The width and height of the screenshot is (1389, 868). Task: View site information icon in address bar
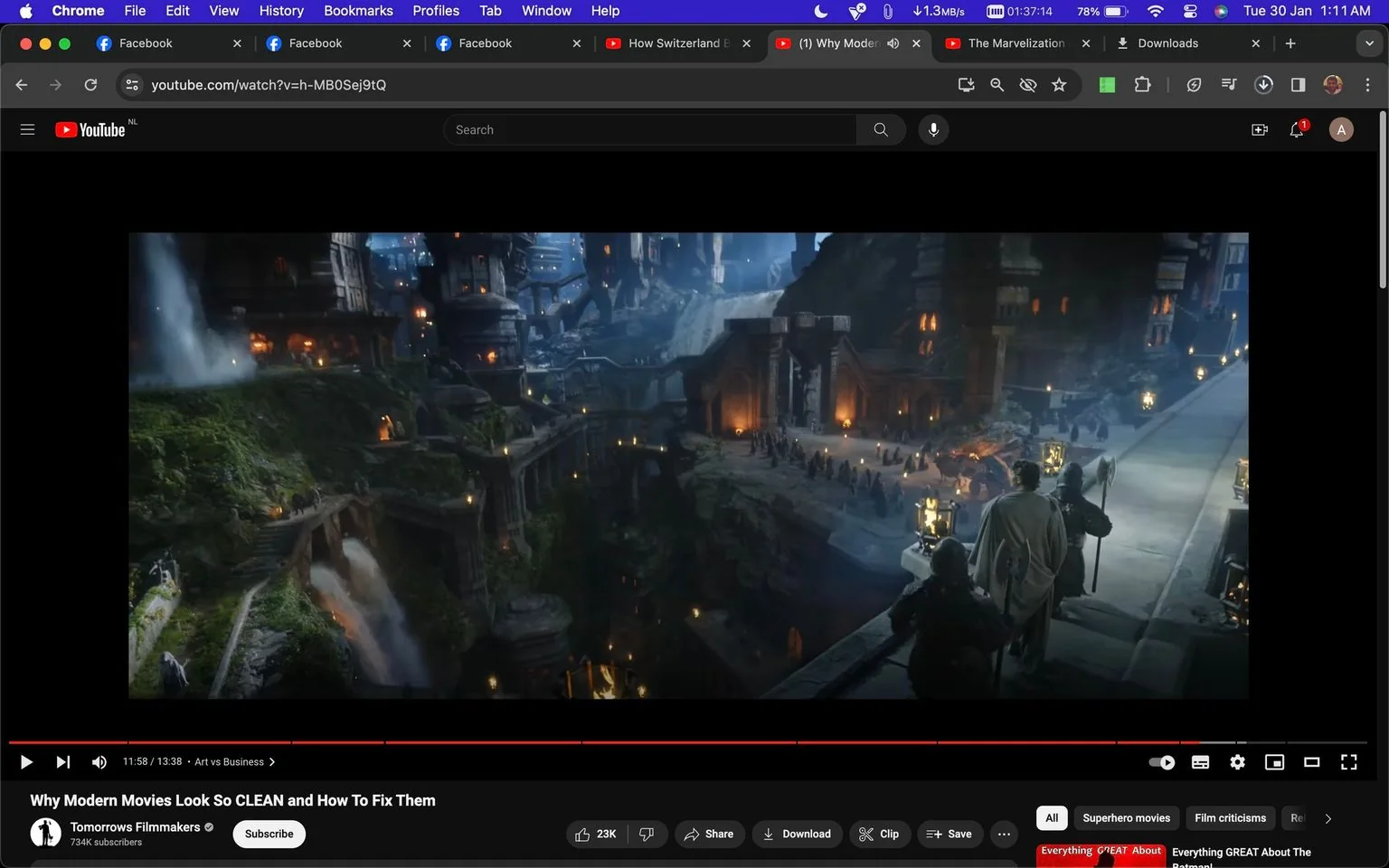132,85
